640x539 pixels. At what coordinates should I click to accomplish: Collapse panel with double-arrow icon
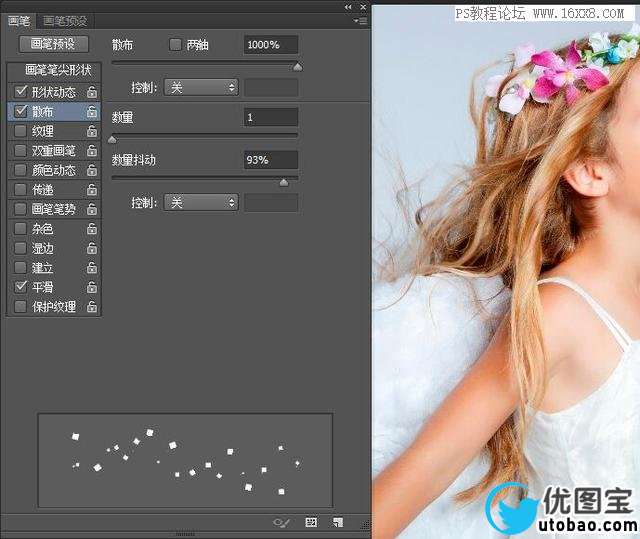coord(348,7)
